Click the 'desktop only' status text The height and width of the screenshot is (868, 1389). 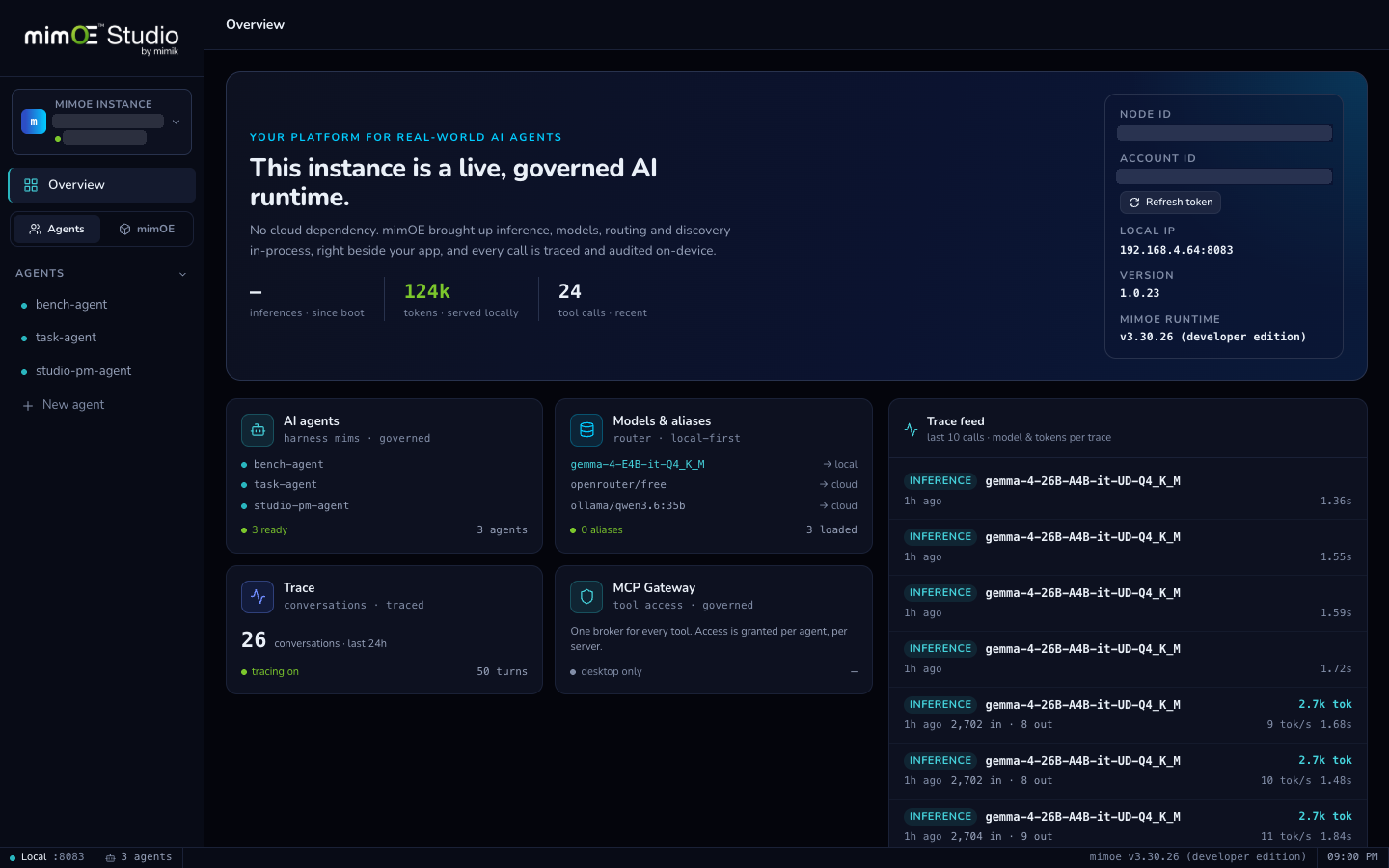612,672
